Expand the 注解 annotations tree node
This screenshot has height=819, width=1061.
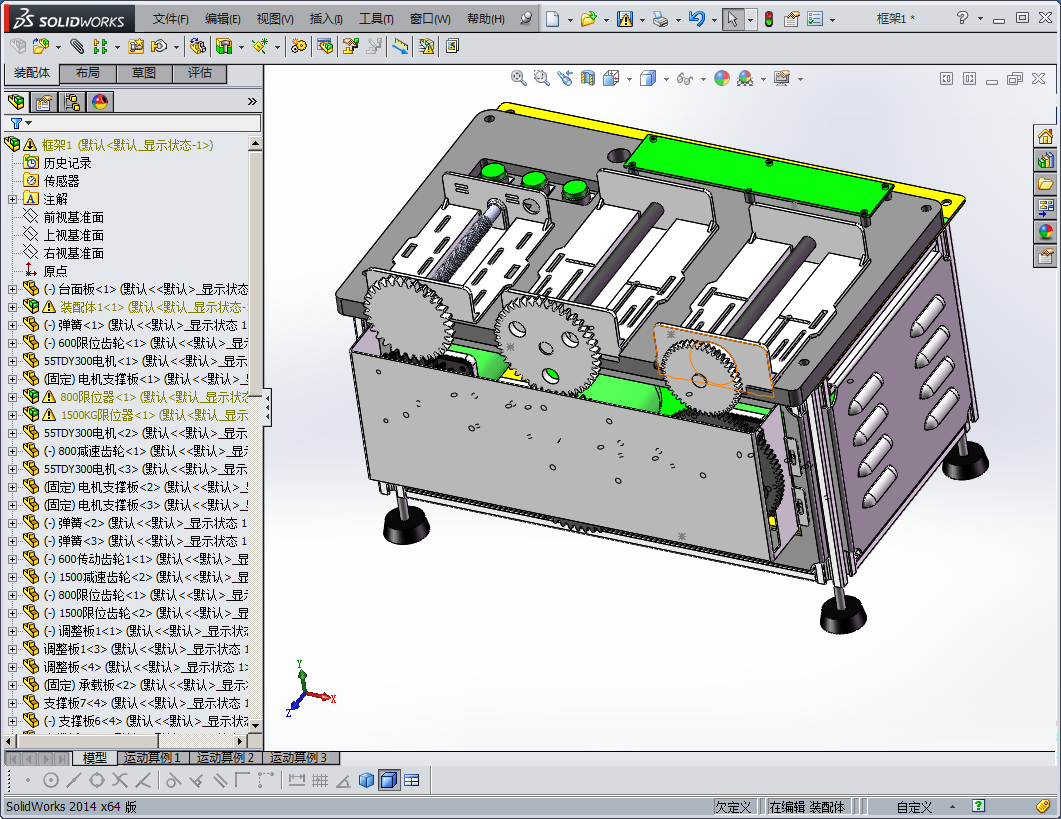[12, 199]
